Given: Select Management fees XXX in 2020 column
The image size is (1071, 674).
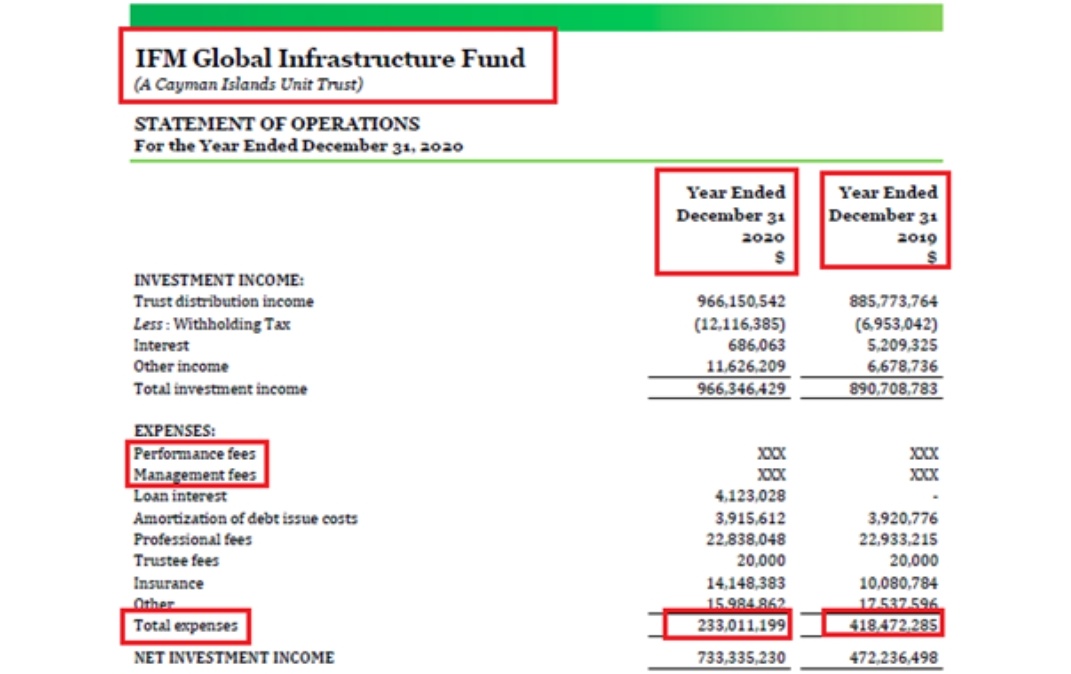Looking at the screenshot, I should pyautogui.click(x=772, y=475).
